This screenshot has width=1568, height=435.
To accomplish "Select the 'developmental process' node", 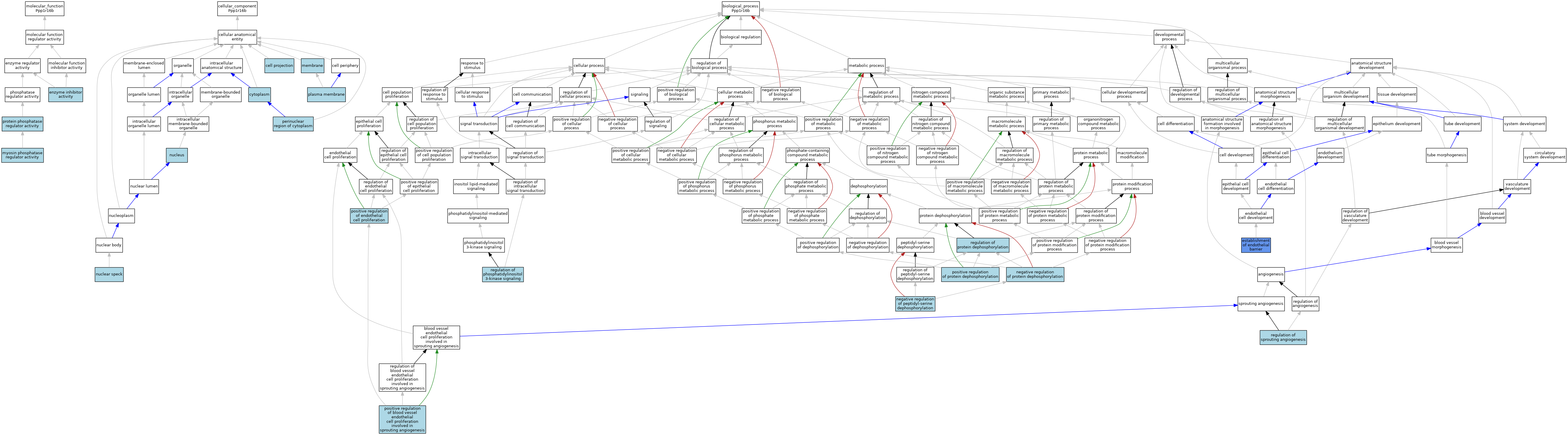I will [x=1169, y=37].
